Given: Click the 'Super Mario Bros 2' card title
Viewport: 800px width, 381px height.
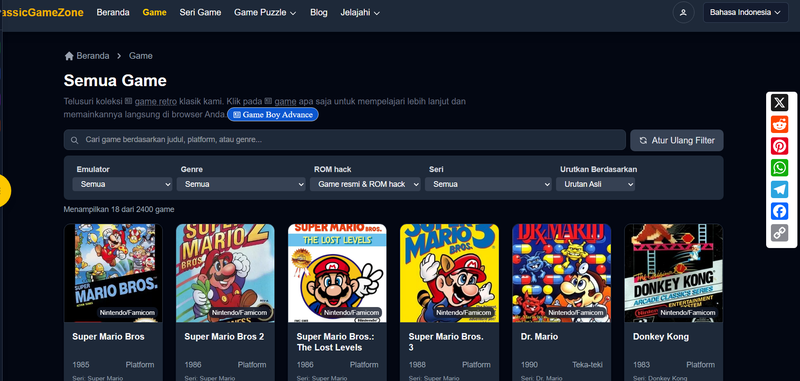Looking at the screenshot, I should [x=224, y=337].
